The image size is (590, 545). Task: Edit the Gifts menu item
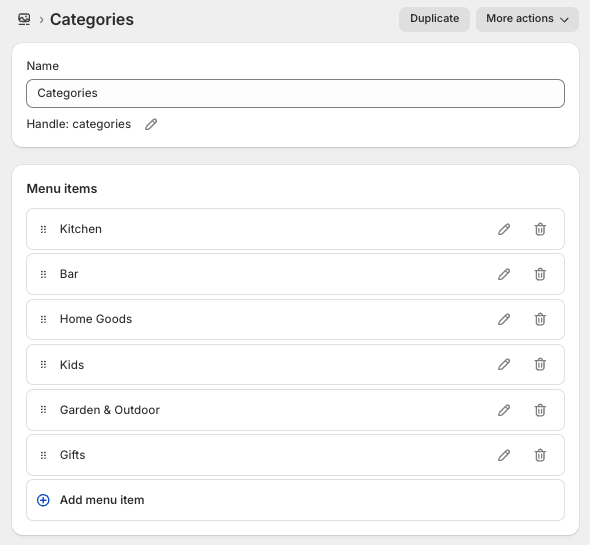504,455
